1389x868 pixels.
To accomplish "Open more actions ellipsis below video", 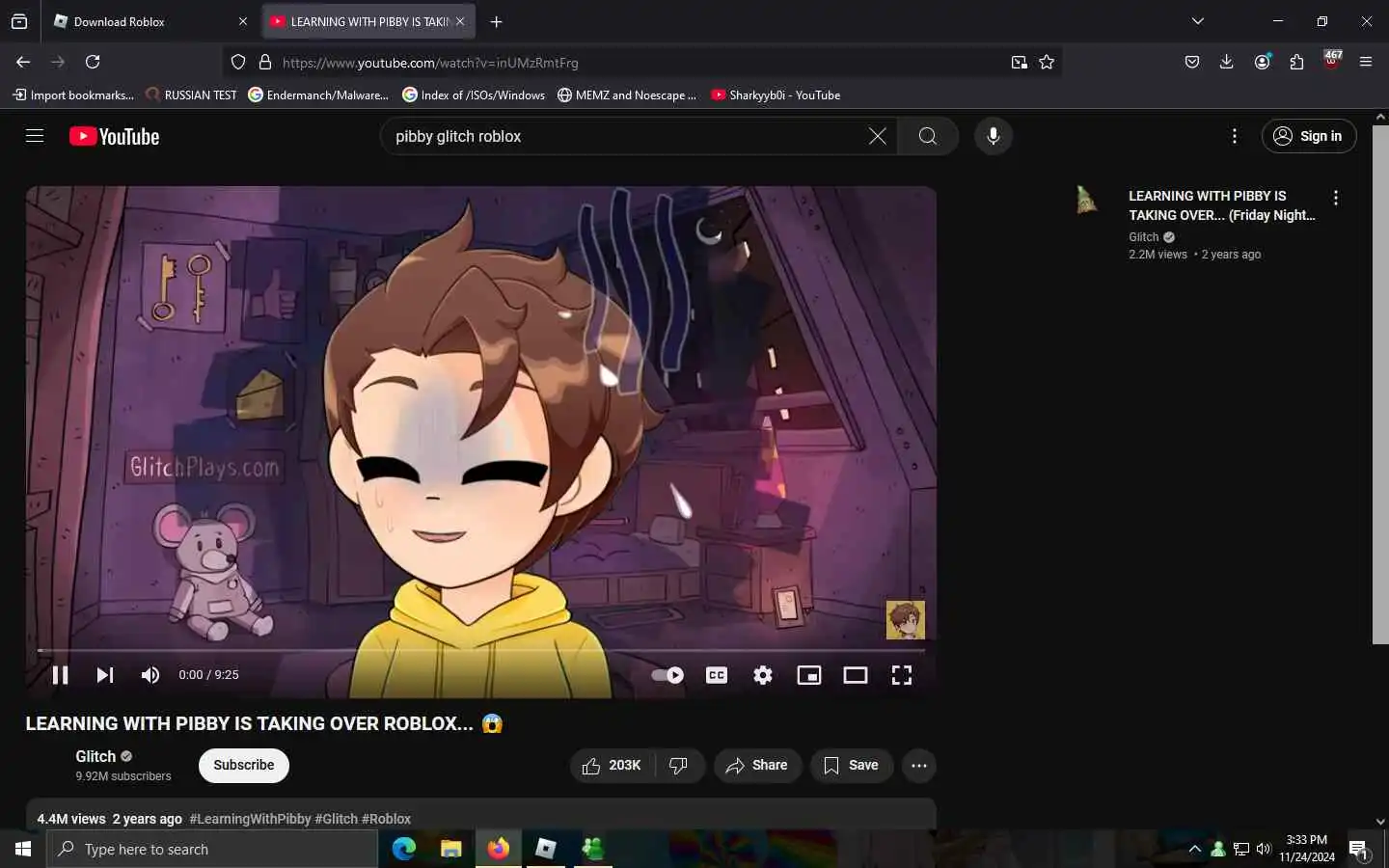I will (x=919, y=766).
